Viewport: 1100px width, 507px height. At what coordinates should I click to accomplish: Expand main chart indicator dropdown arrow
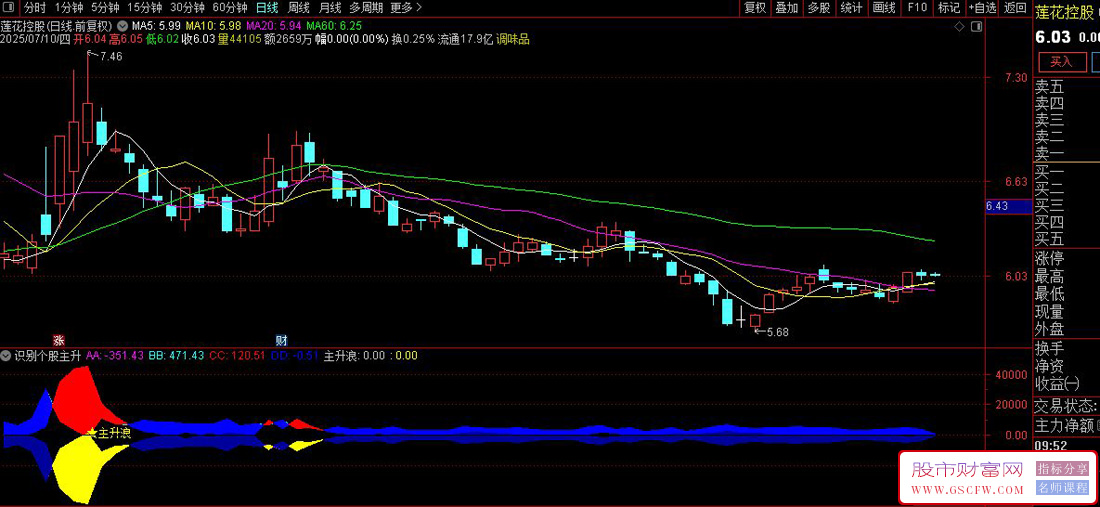point(121,26)
